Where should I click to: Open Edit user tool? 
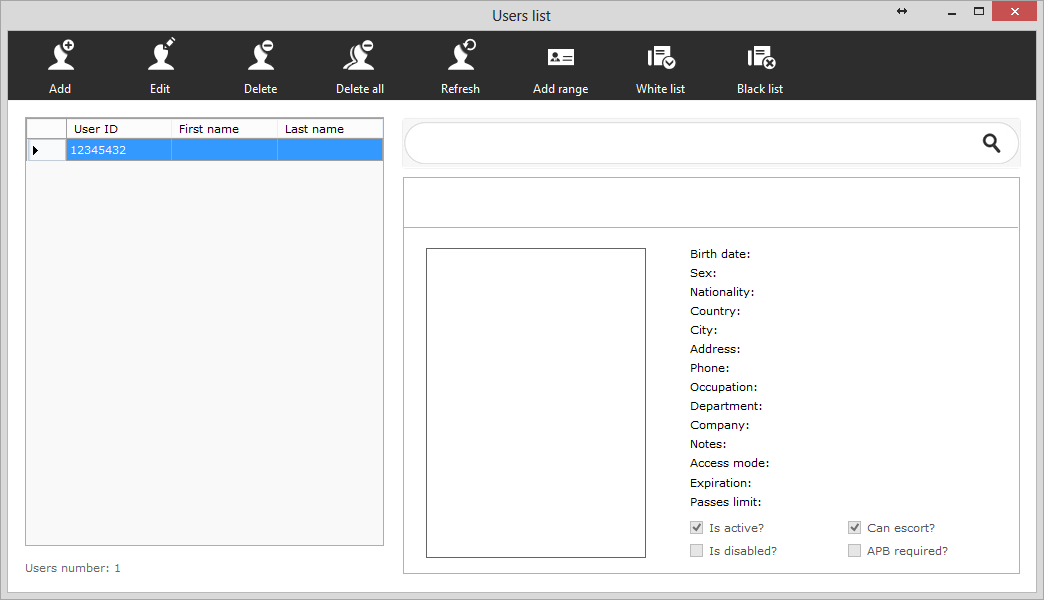click(160, 58)
